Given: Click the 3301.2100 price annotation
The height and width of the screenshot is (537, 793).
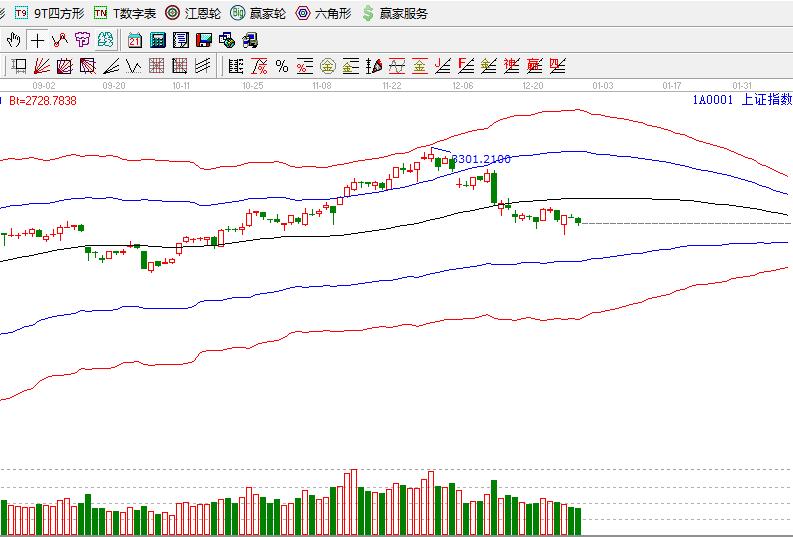Looking at the screenshot, I should [x=482, y=159].
